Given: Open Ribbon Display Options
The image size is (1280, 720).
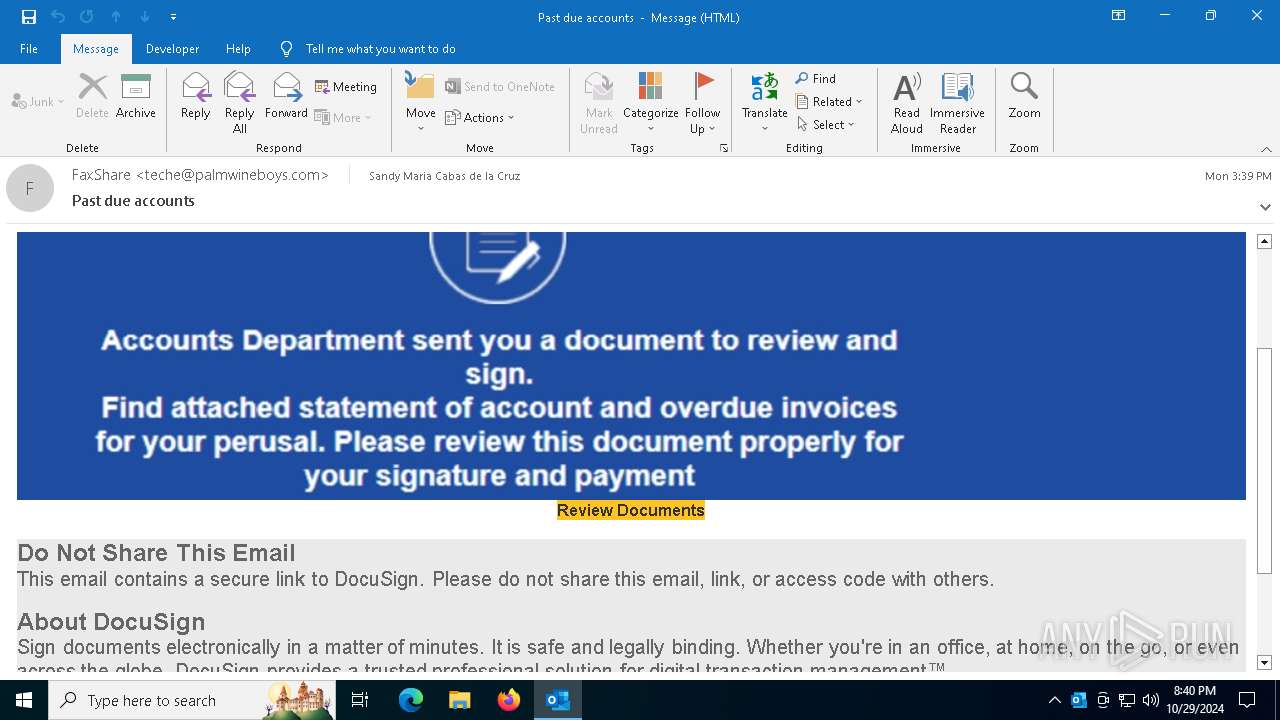Looking at the screenshot, I should [x=1119, y=16].
